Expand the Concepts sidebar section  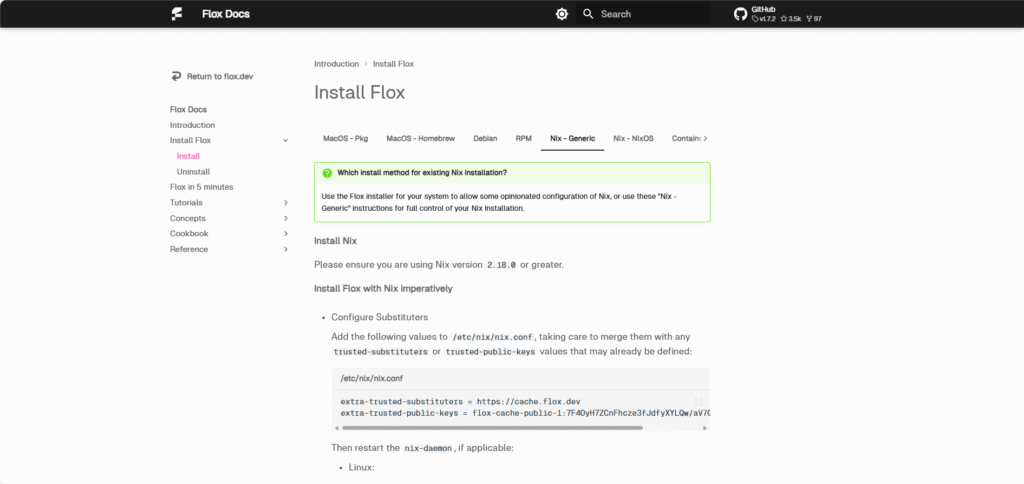tap(286, 218)
